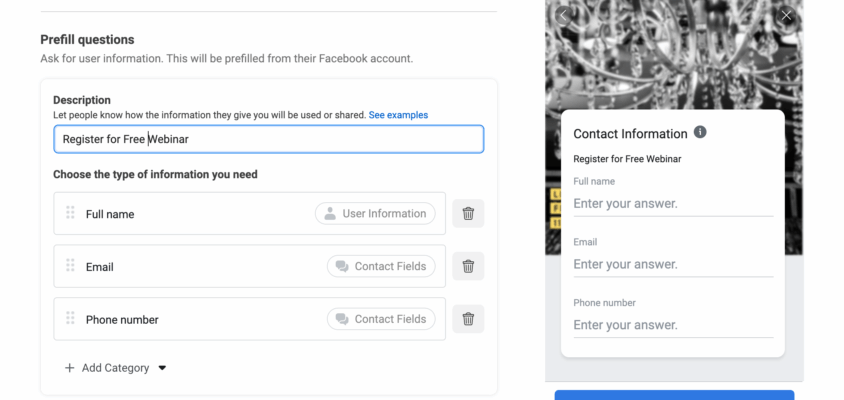This screenshot has height=400, width=844.
Task: Click the Phone number drag handle
Action: tap(70, 318)
